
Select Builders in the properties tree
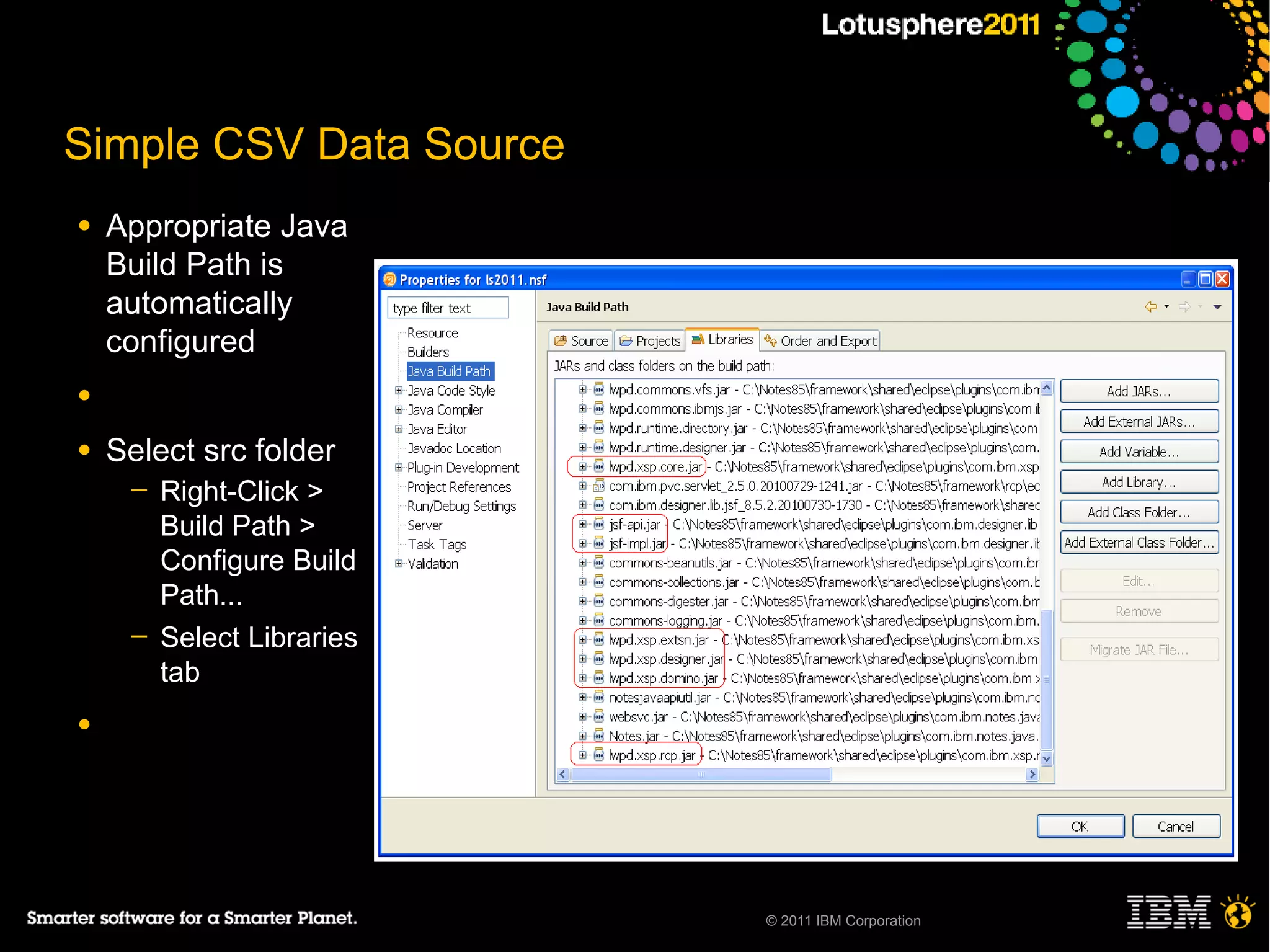coord(428,352)
